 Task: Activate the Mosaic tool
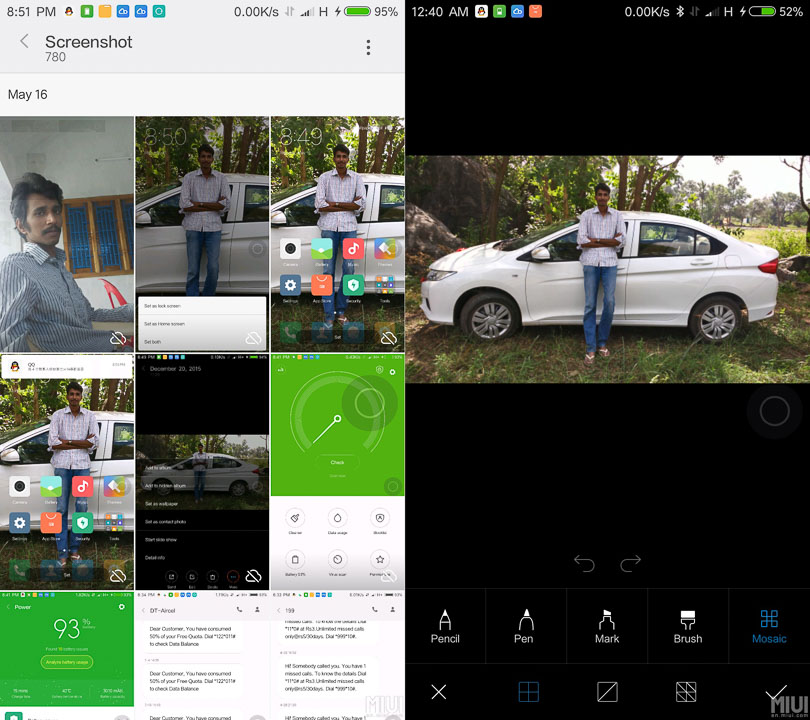pyautogui.click(x=768, y=626)
